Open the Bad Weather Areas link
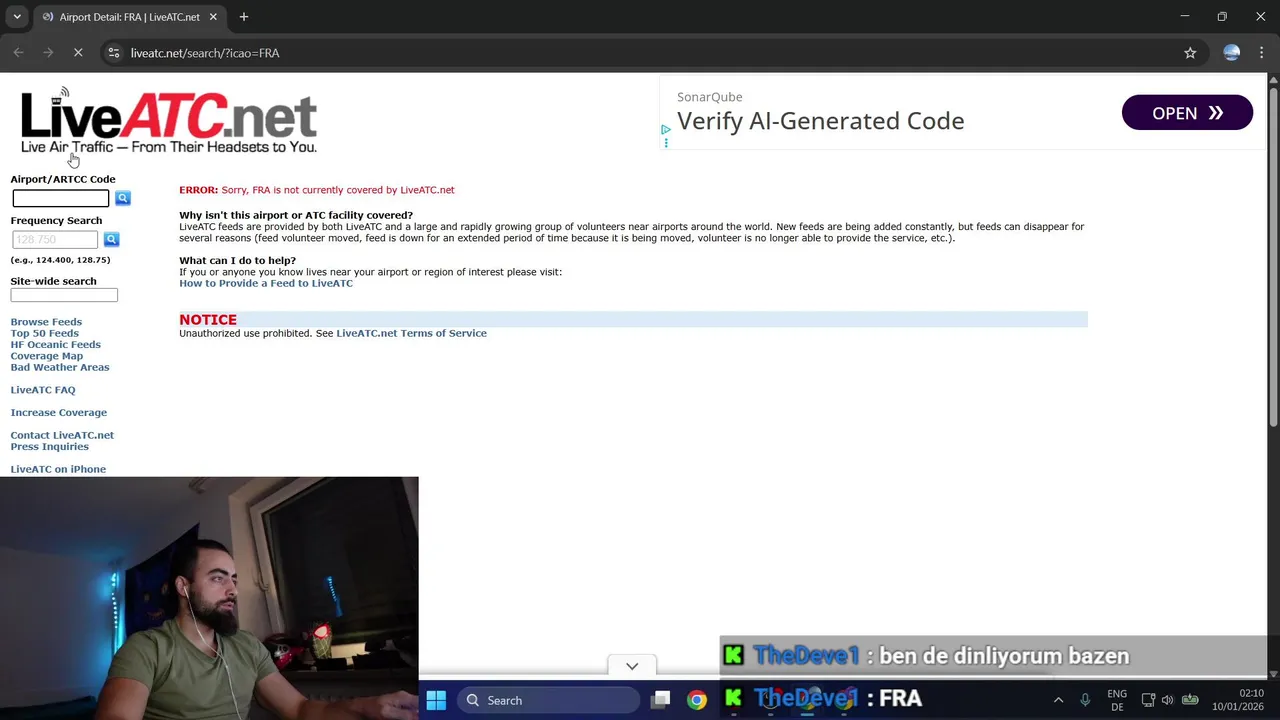This screenshot has width=1280, height=720. pos(60,367)
